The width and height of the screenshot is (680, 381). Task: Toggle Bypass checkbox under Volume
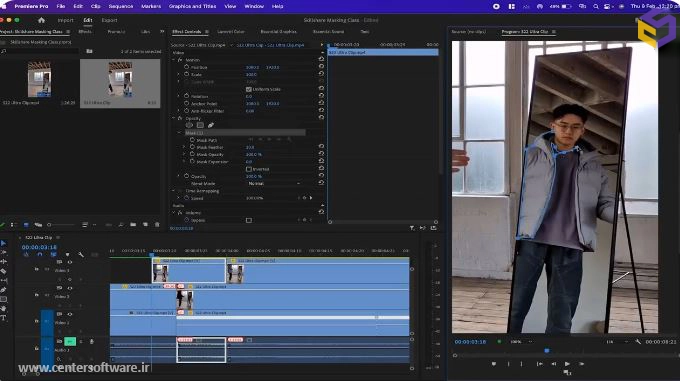coord(248,220)
